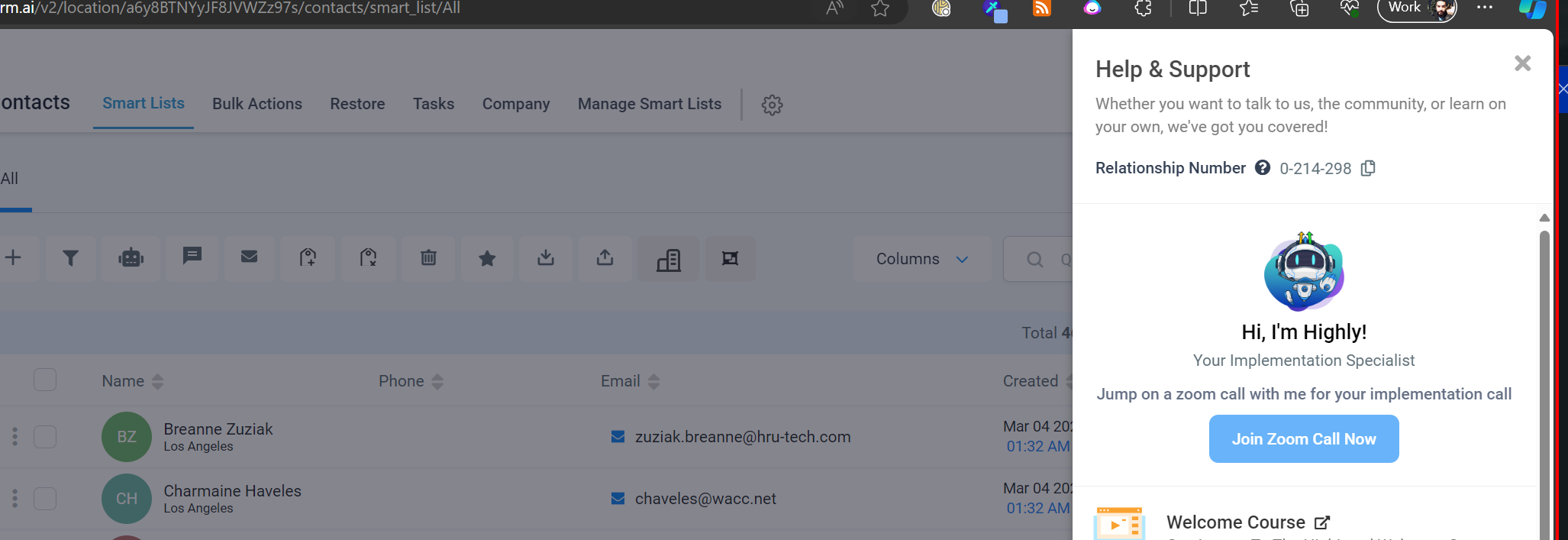Click the browser read aloud icon

[x=834, y=8]
